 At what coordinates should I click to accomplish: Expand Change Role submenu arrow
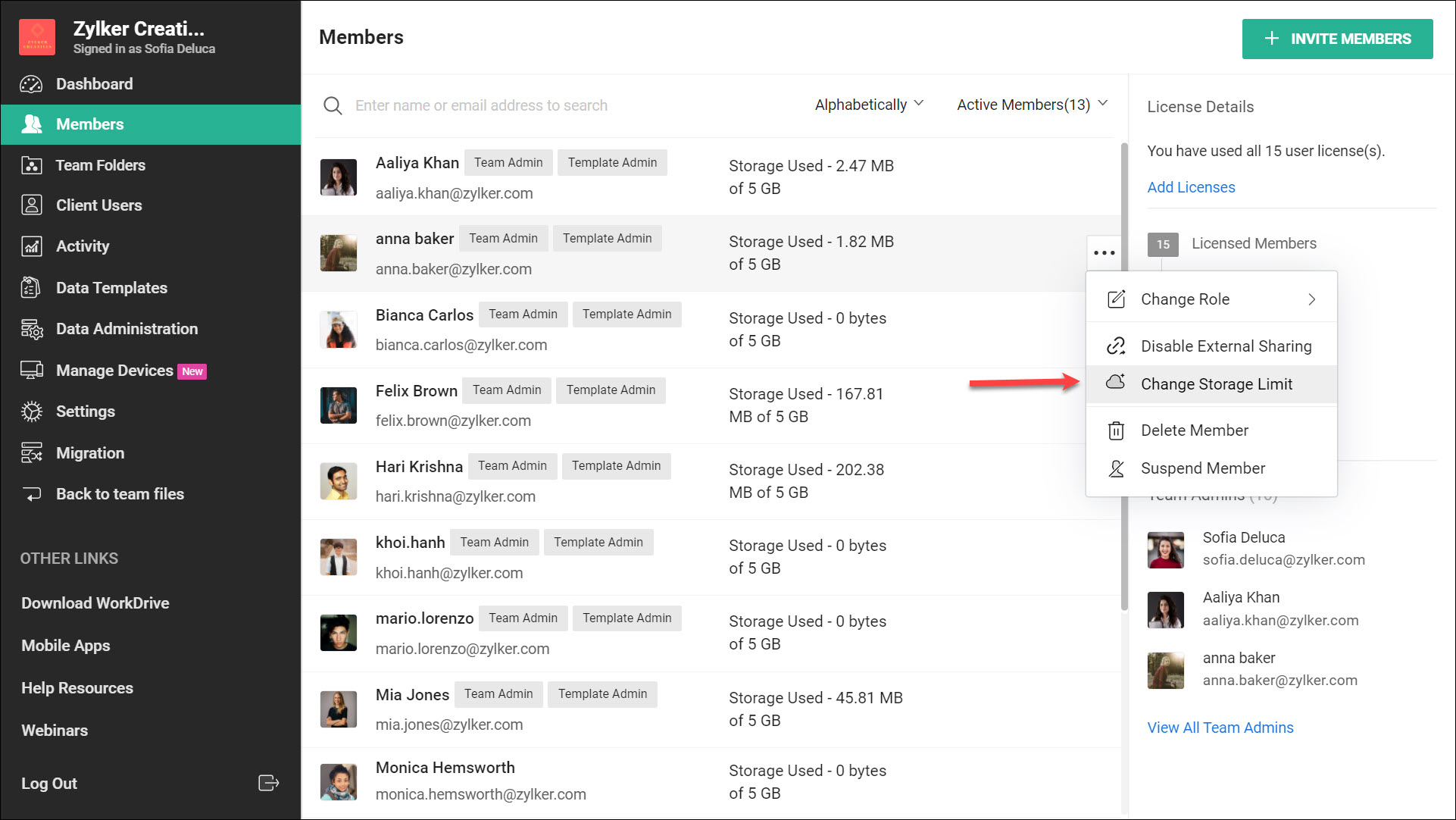click(x=1311, y=299)
